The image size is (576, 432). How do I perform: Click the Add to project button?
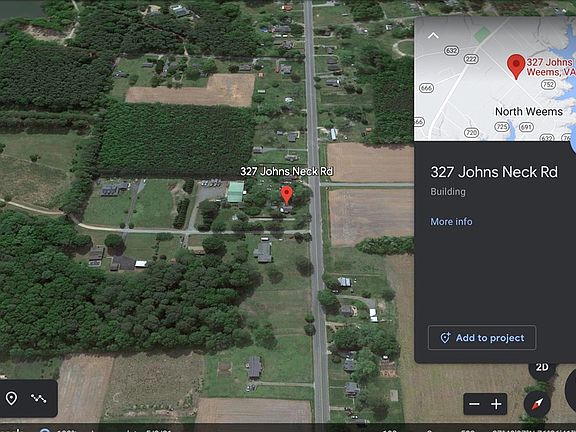coord(482,338)
